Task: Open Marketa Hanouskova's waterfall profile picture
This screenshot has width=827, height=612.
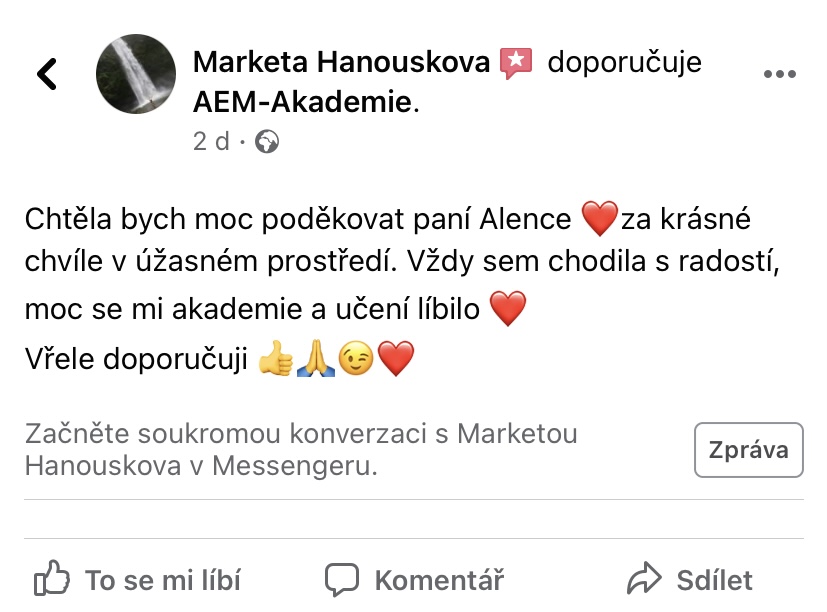Action: (x=136, y=74)
